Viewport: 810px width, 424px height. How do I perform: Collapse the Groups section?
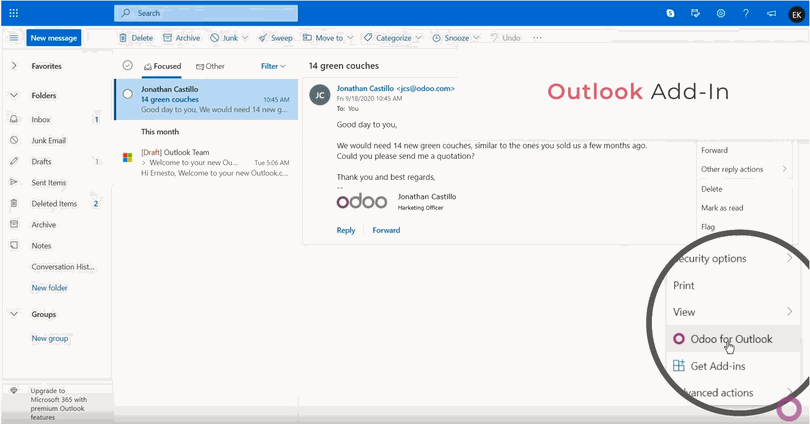14,314
